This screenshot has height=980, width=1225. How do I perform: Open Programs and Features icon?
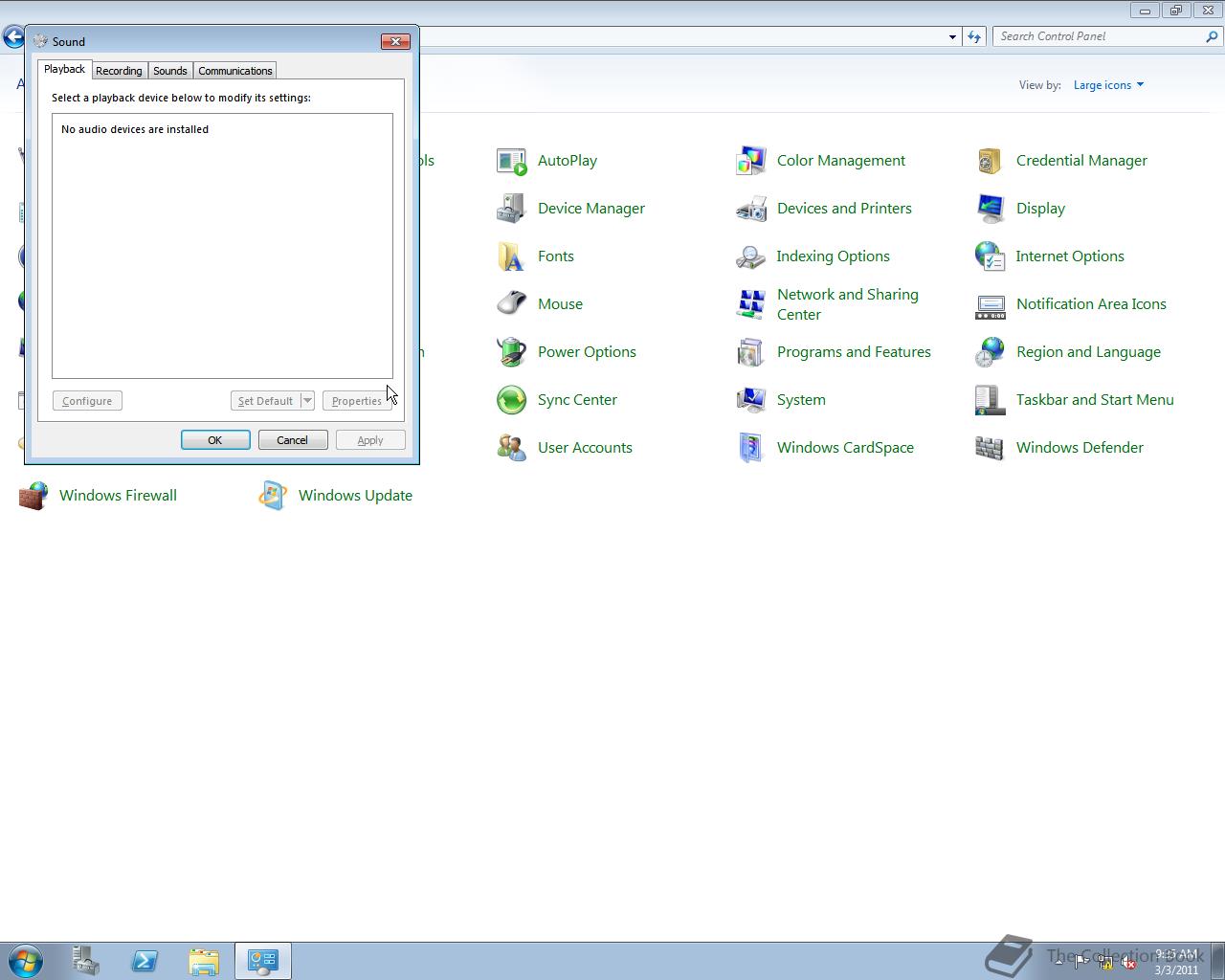751,352
